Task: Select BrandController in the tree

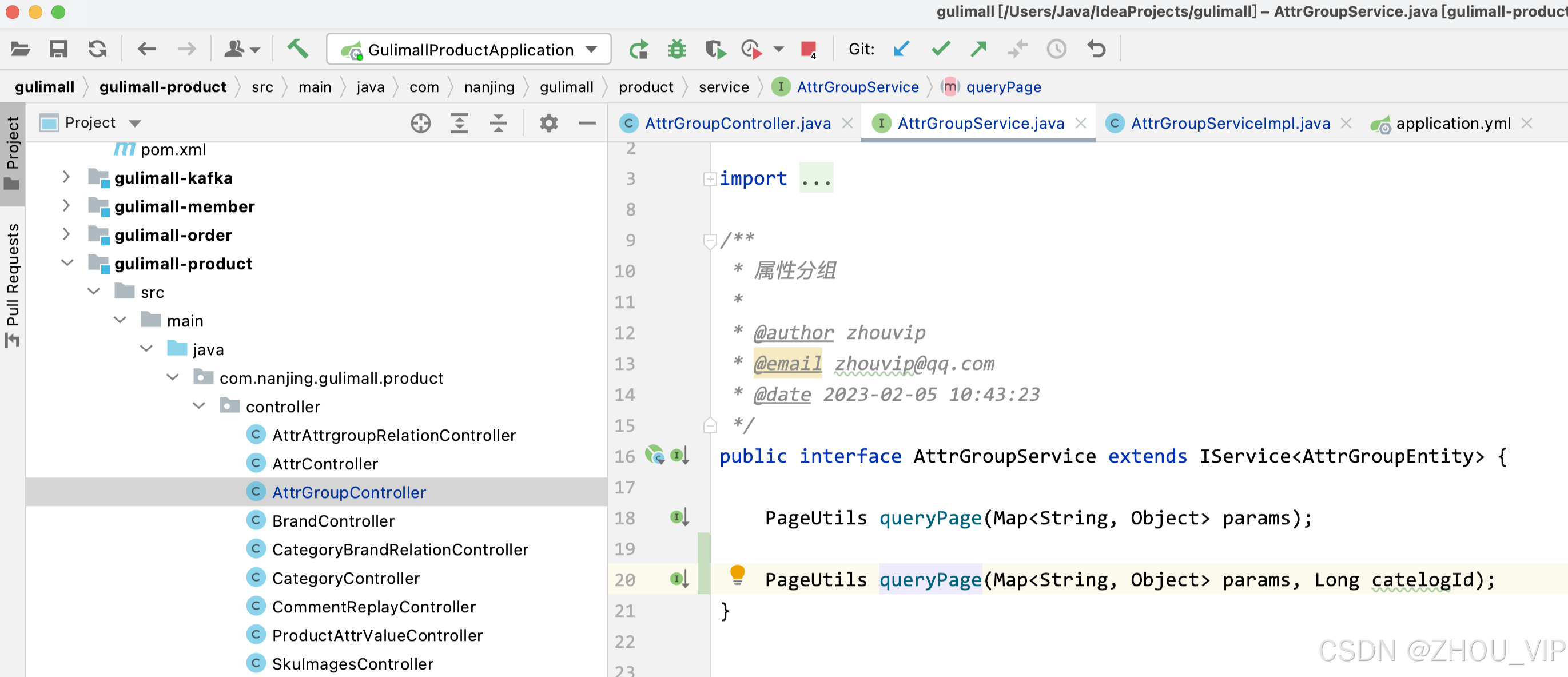Action: click(321, 521)
